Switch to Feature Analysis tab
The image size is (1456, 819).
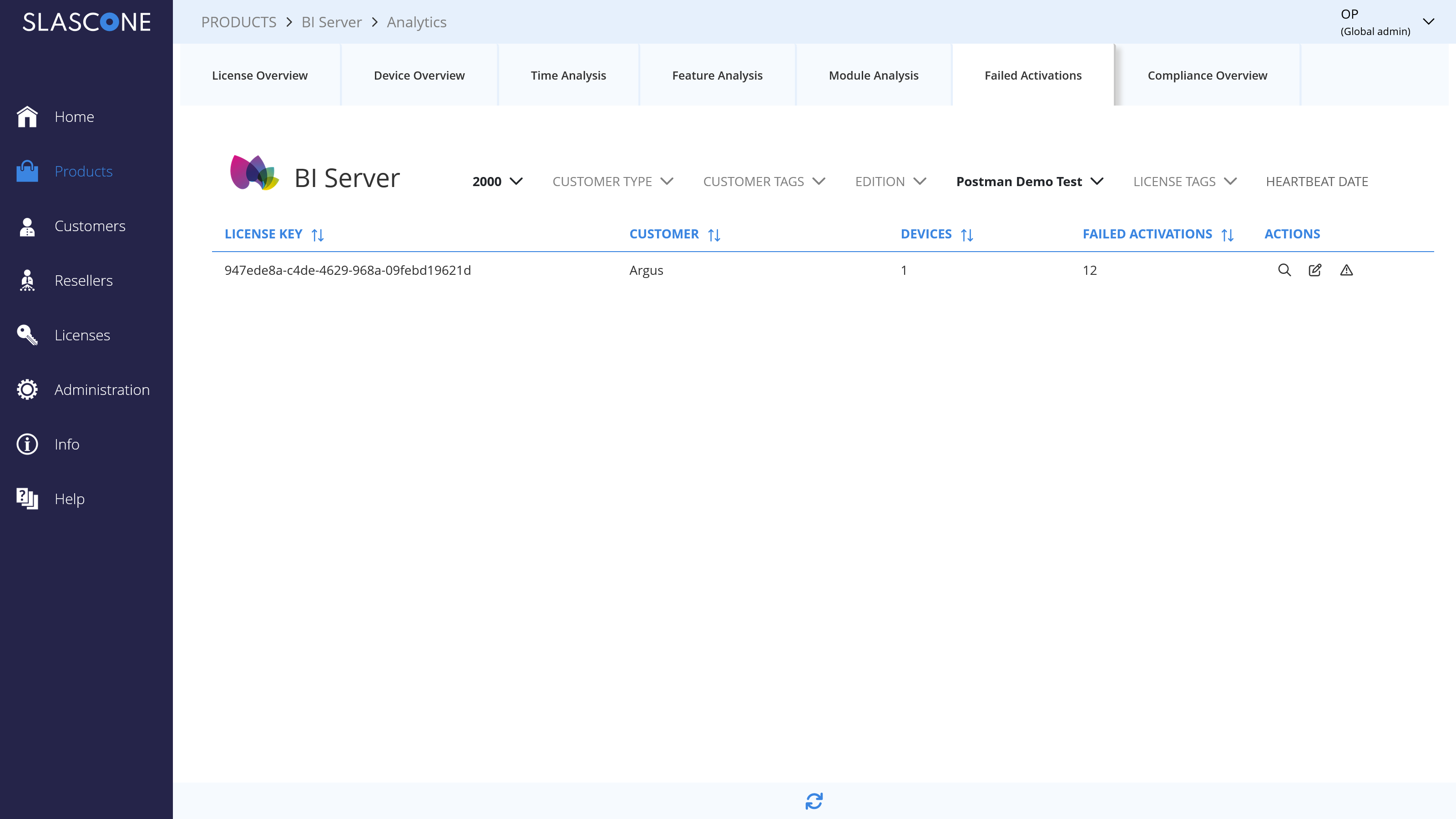[717, 75]
